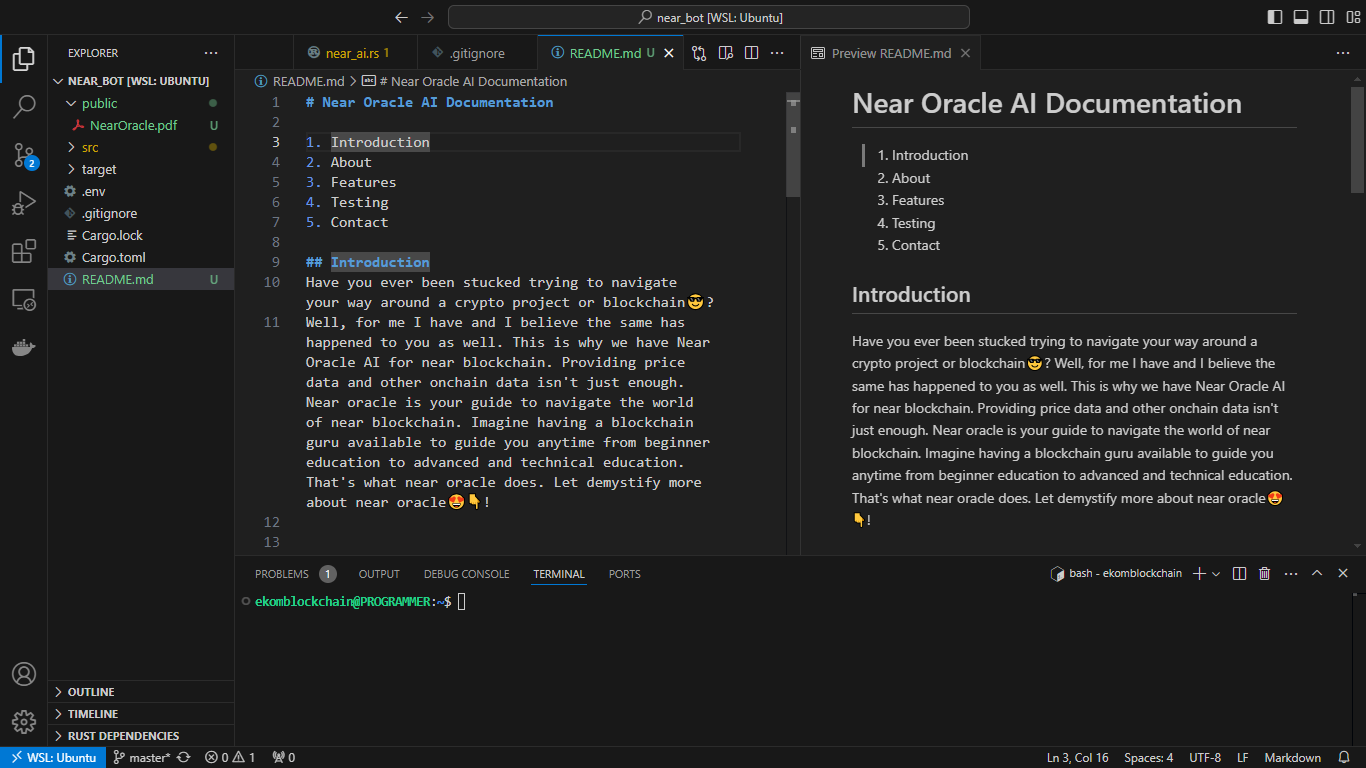
Task: Open the Extensions view
Action: (24, 251)
